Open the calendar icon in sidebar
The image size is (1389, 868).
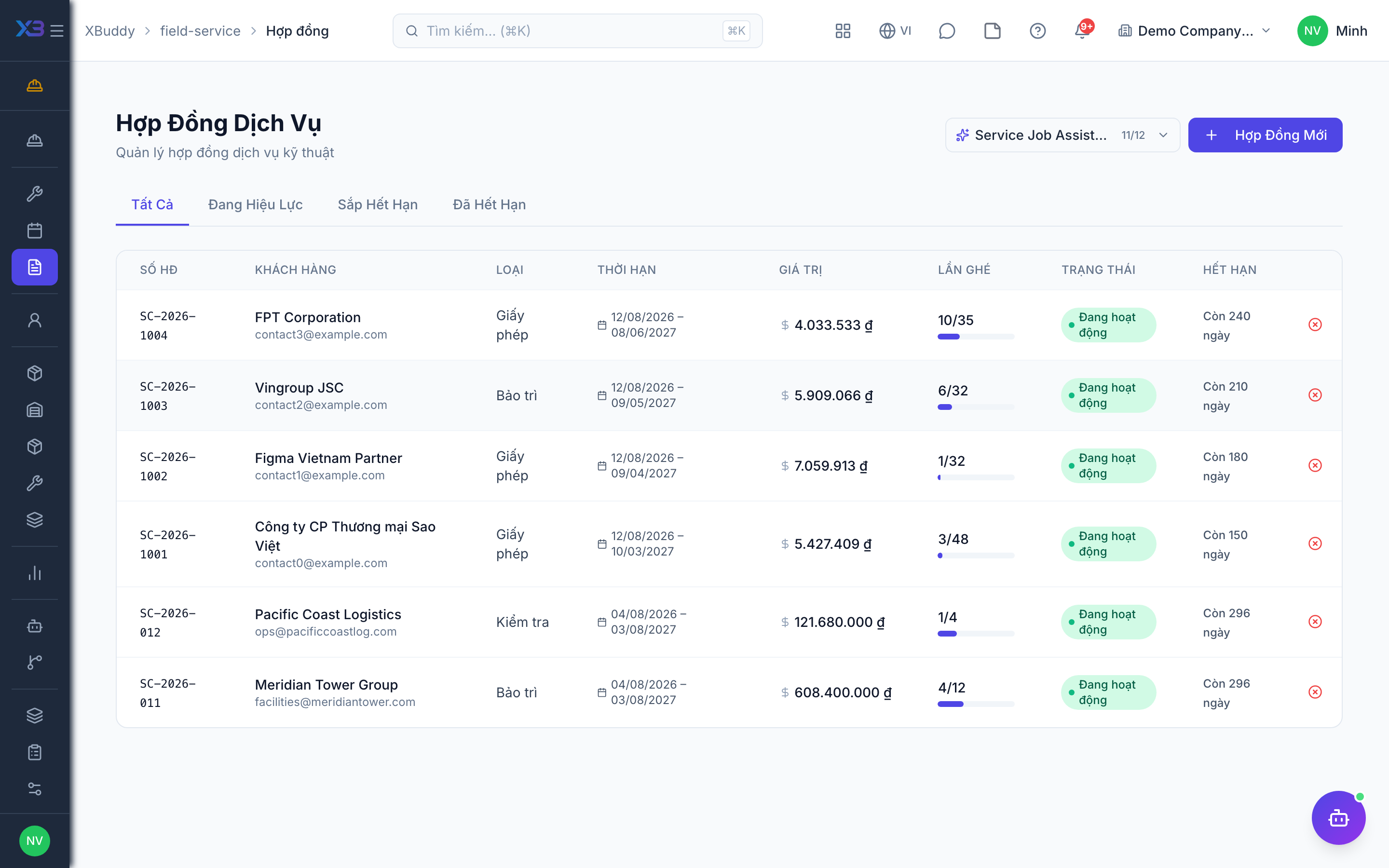[x=34, y=230]
